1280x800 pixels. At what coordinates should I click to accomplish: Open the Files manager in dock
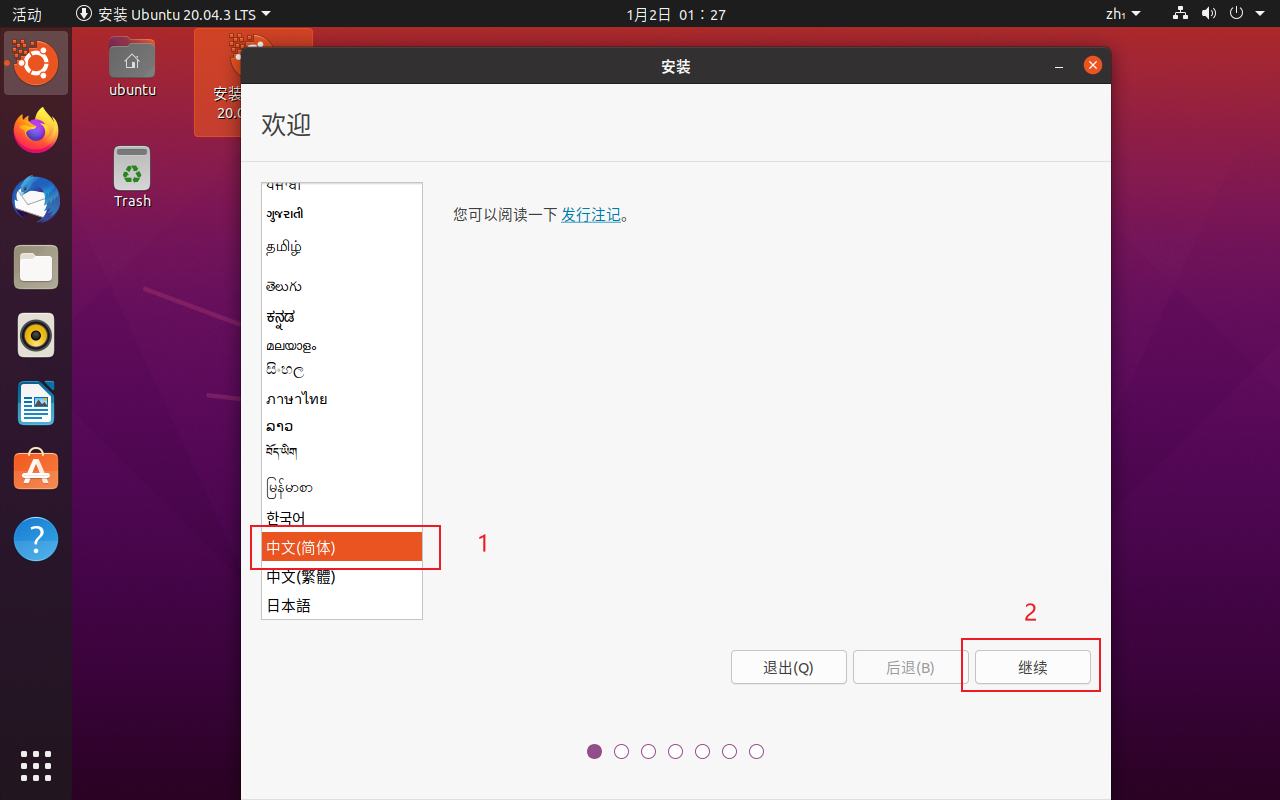point(36,267)
